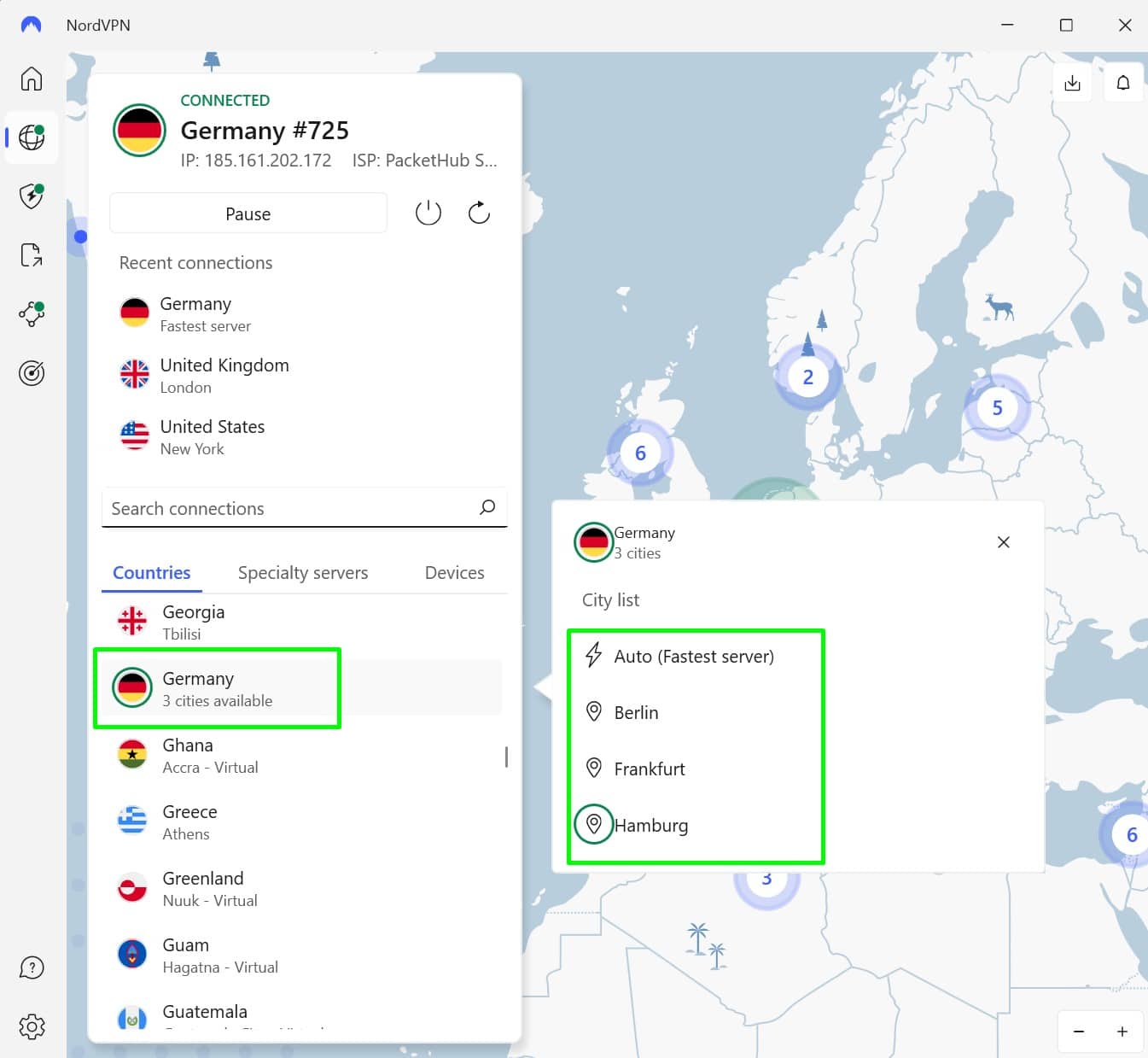Switch to the Specialty servers tab
The height and width of the screenshot is (1058, 1148).
pos(303,573)
